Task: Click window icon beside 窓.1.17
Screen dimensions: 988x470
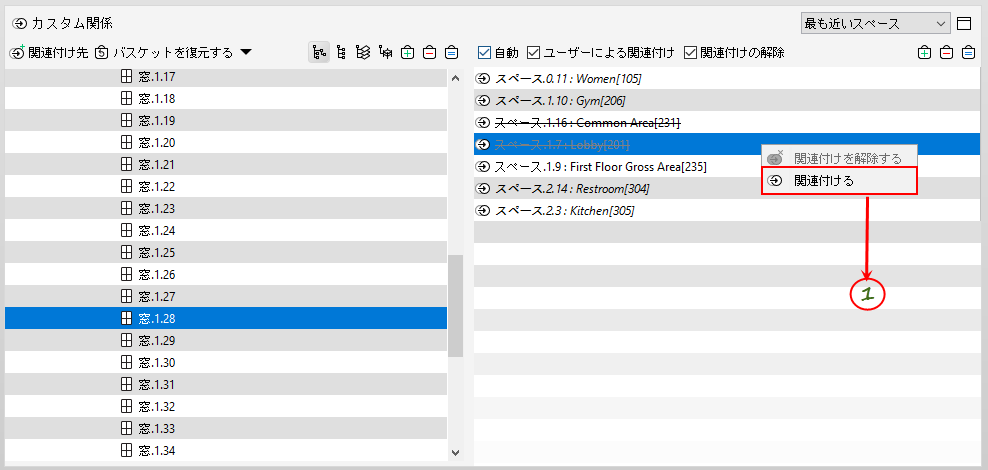Action: pos(126,77)
